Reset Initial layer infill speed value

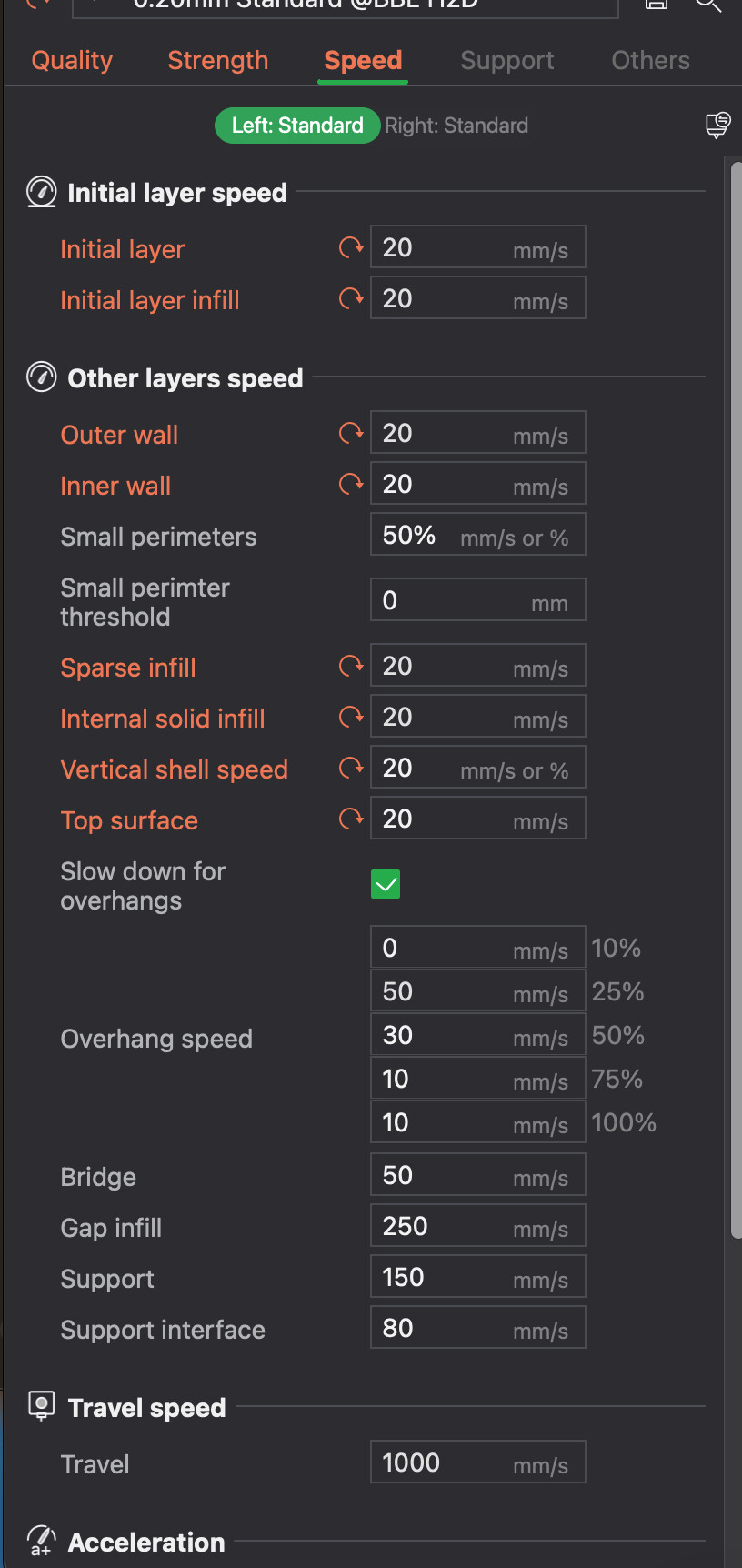coord(351,298)
